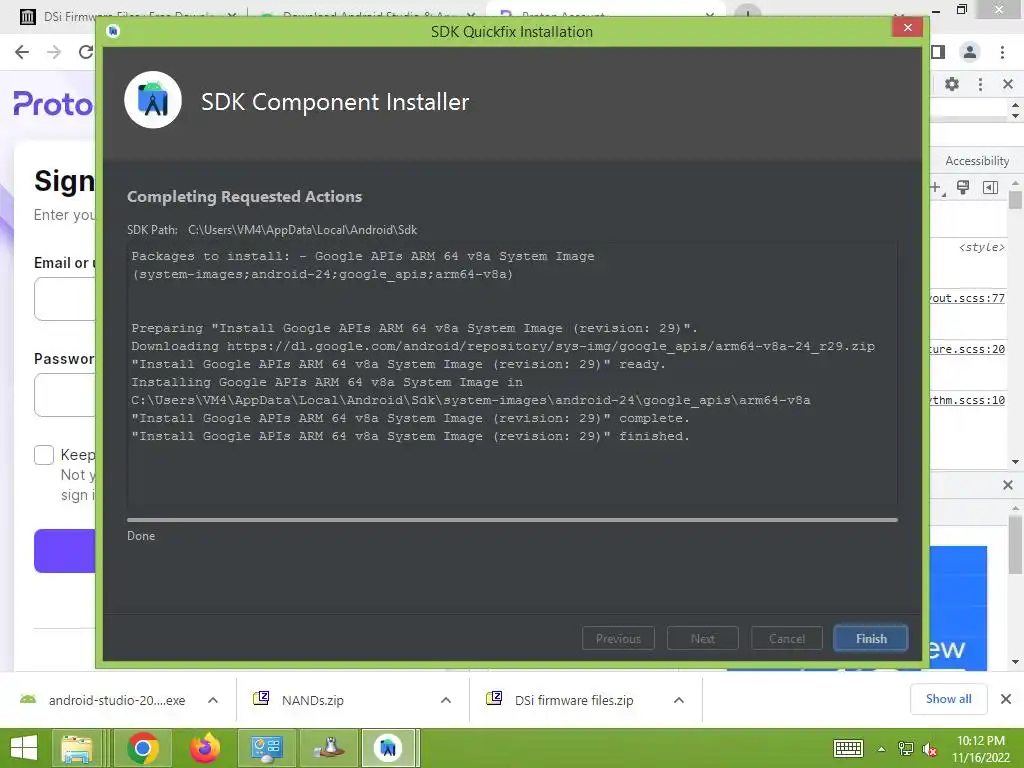Tick the Keep me signed in checkbox
The image size is (1024, 768).
pyautogui.click(x=44, y=455)
